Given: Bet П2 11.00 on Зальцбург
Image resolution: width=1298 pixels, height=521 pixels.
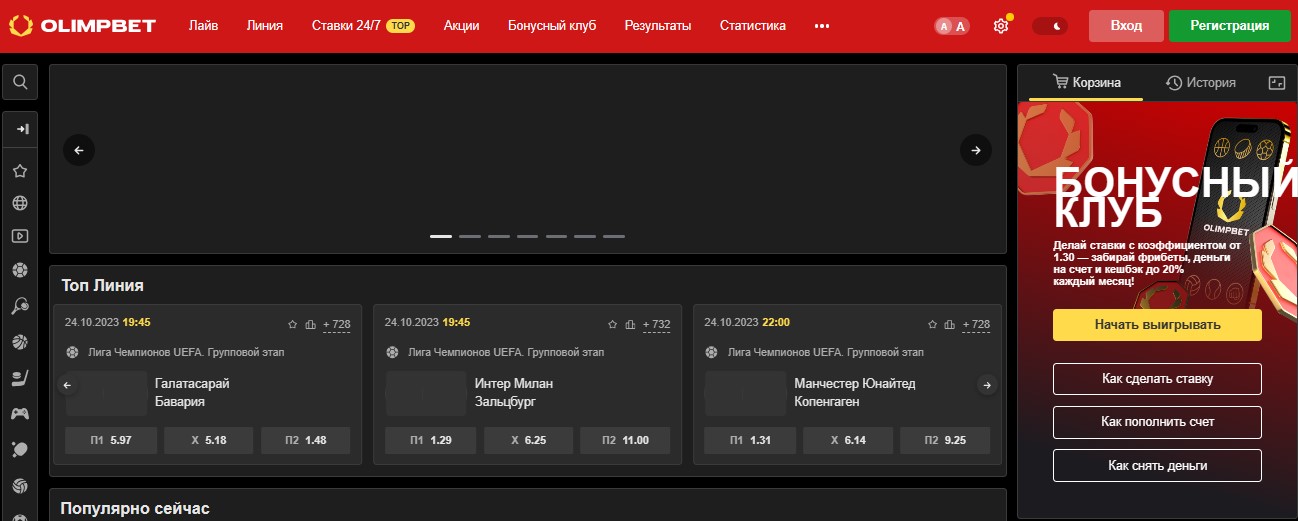Looking at the screenshot, I should point(626,440).
